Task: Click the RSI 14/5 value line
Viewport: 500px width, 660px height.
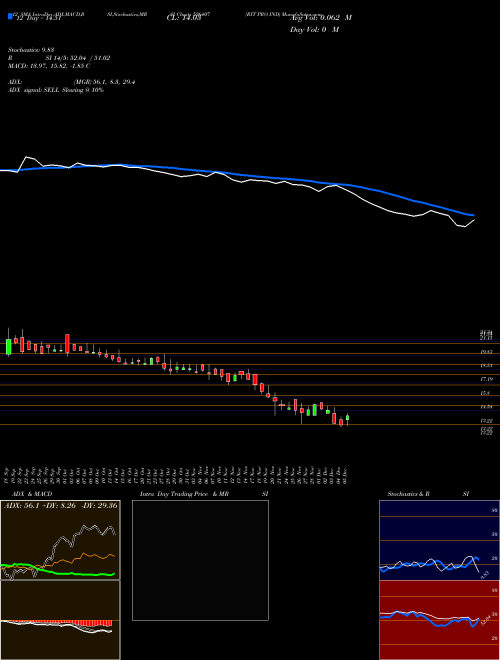Action: tap(59, 58)
